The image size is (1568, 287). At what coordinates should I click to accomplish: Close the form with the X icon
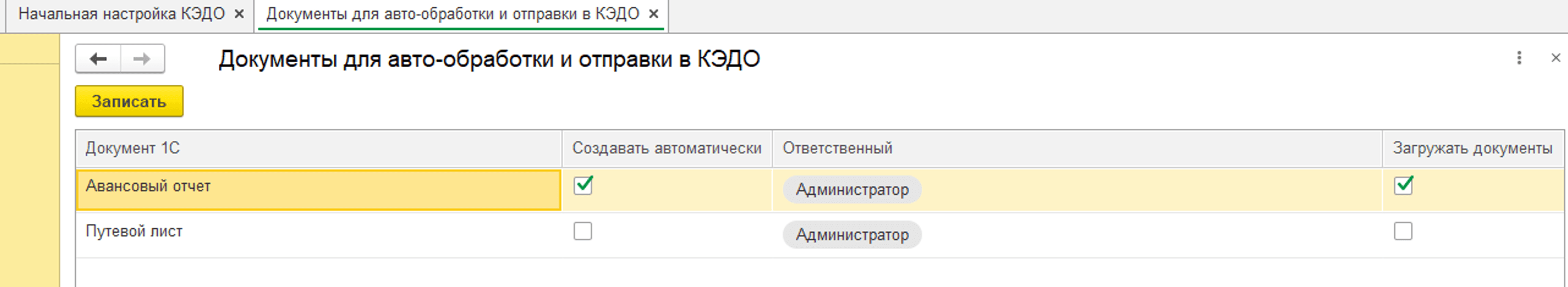pyautogui.click(x=1556, y=58)
